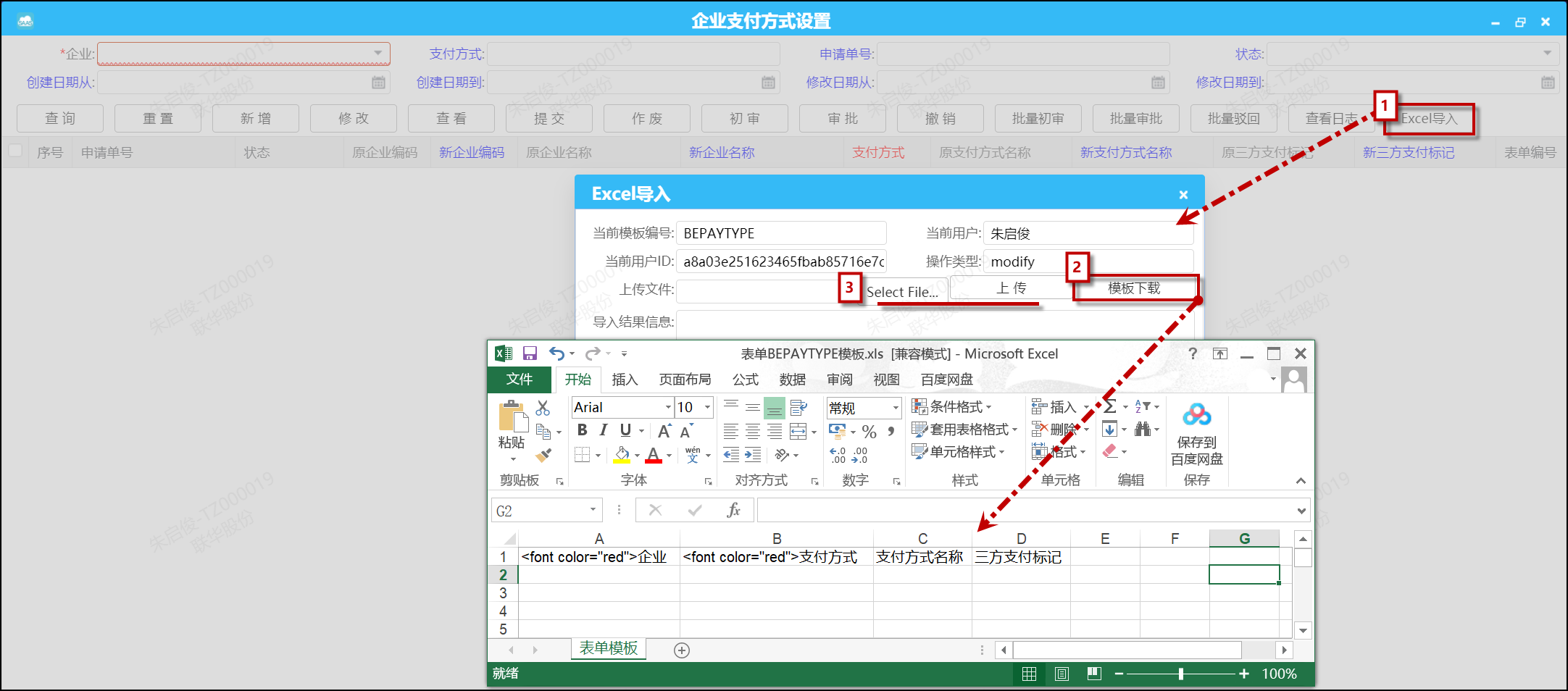Tick the select-all checkbox in the grid header
Screen dimensions: 1568x691
[x=14, y=151]
